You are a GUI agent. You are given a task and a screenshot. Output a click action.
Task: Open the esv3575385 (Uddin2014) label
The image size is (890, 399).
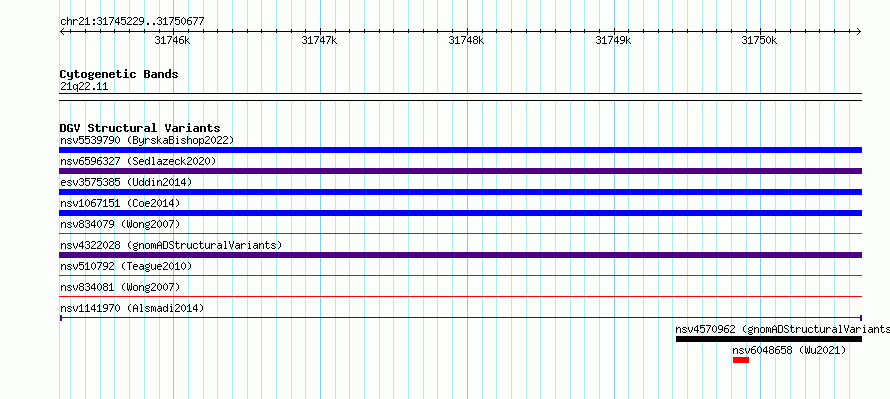click(126, 182)
